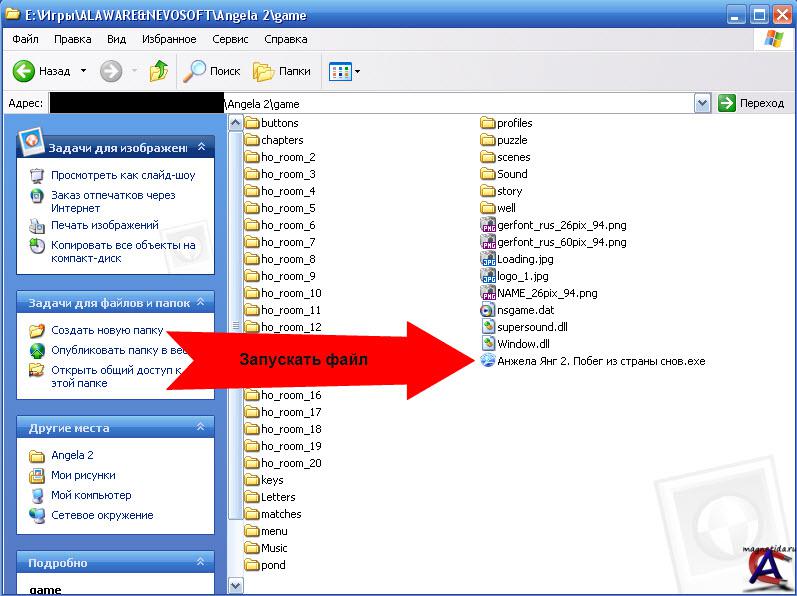Screen dimensions: 797x596
Task: Open the Файл menu
Action: point(25,39)
